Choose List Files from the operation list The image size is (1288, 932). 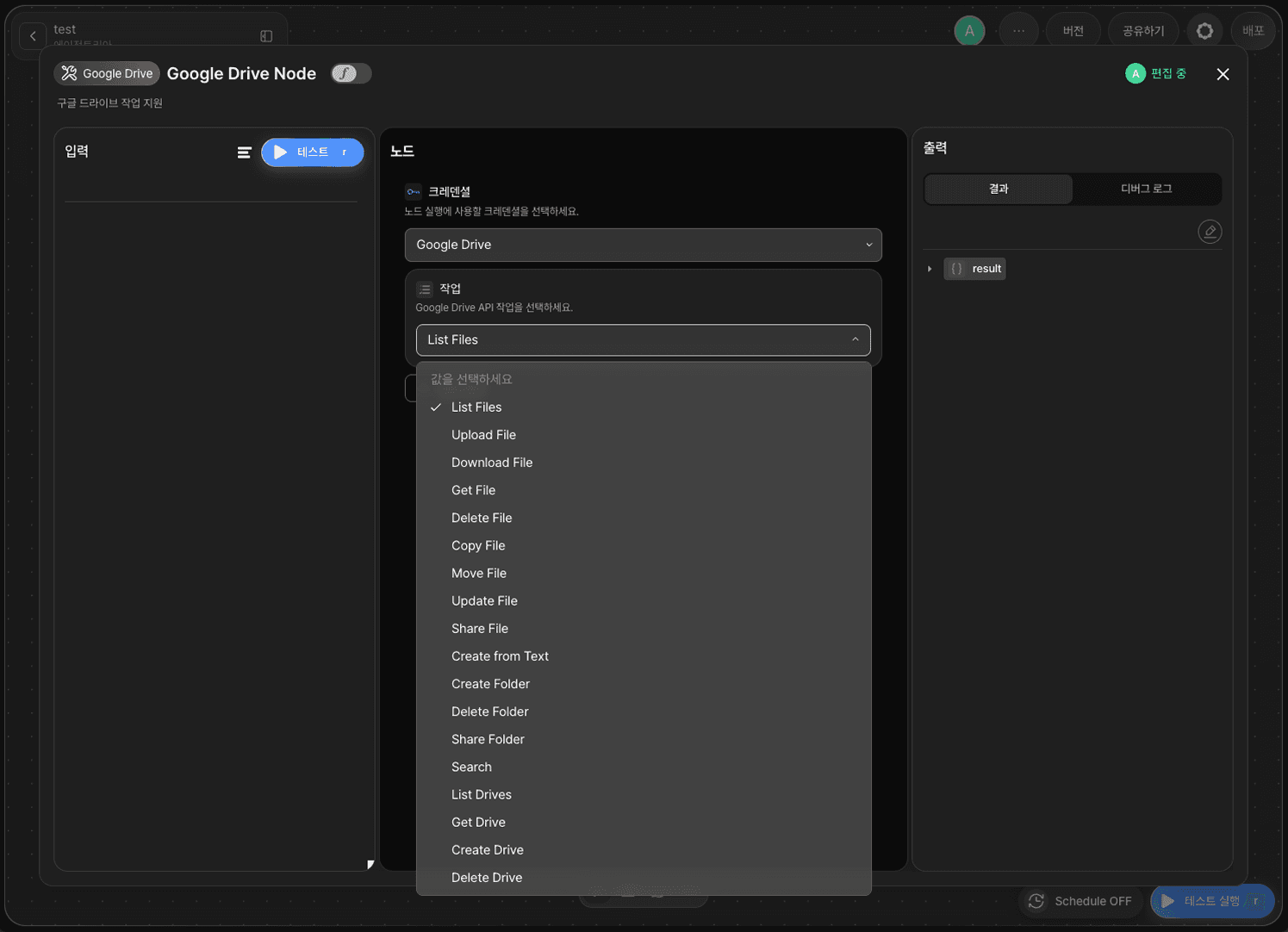click(644, 407)
